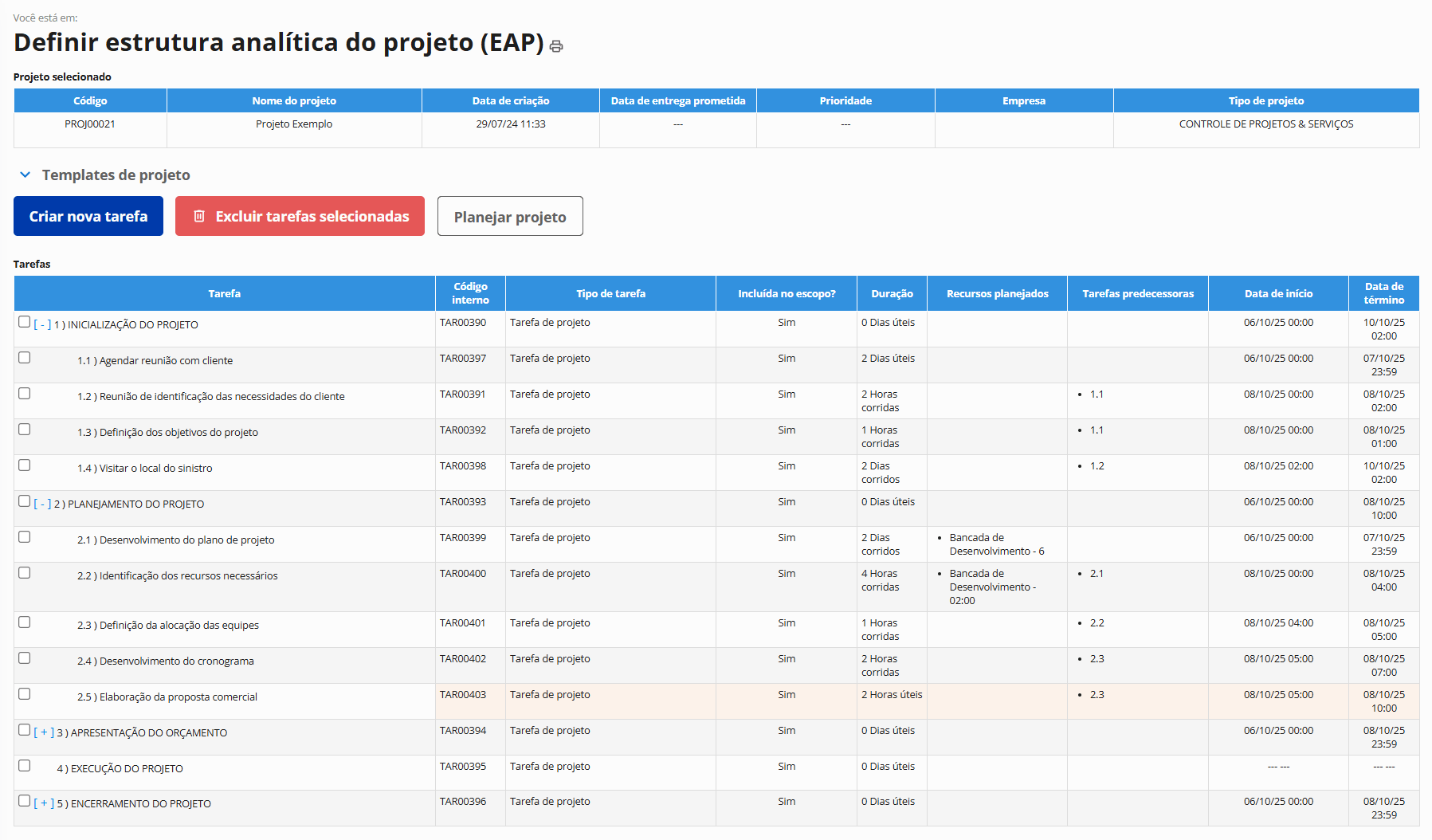The width and height of the screenshot is (1432, 840).
Task: Click the Tipo de projeto header cell
Action: coord(1265,101)
